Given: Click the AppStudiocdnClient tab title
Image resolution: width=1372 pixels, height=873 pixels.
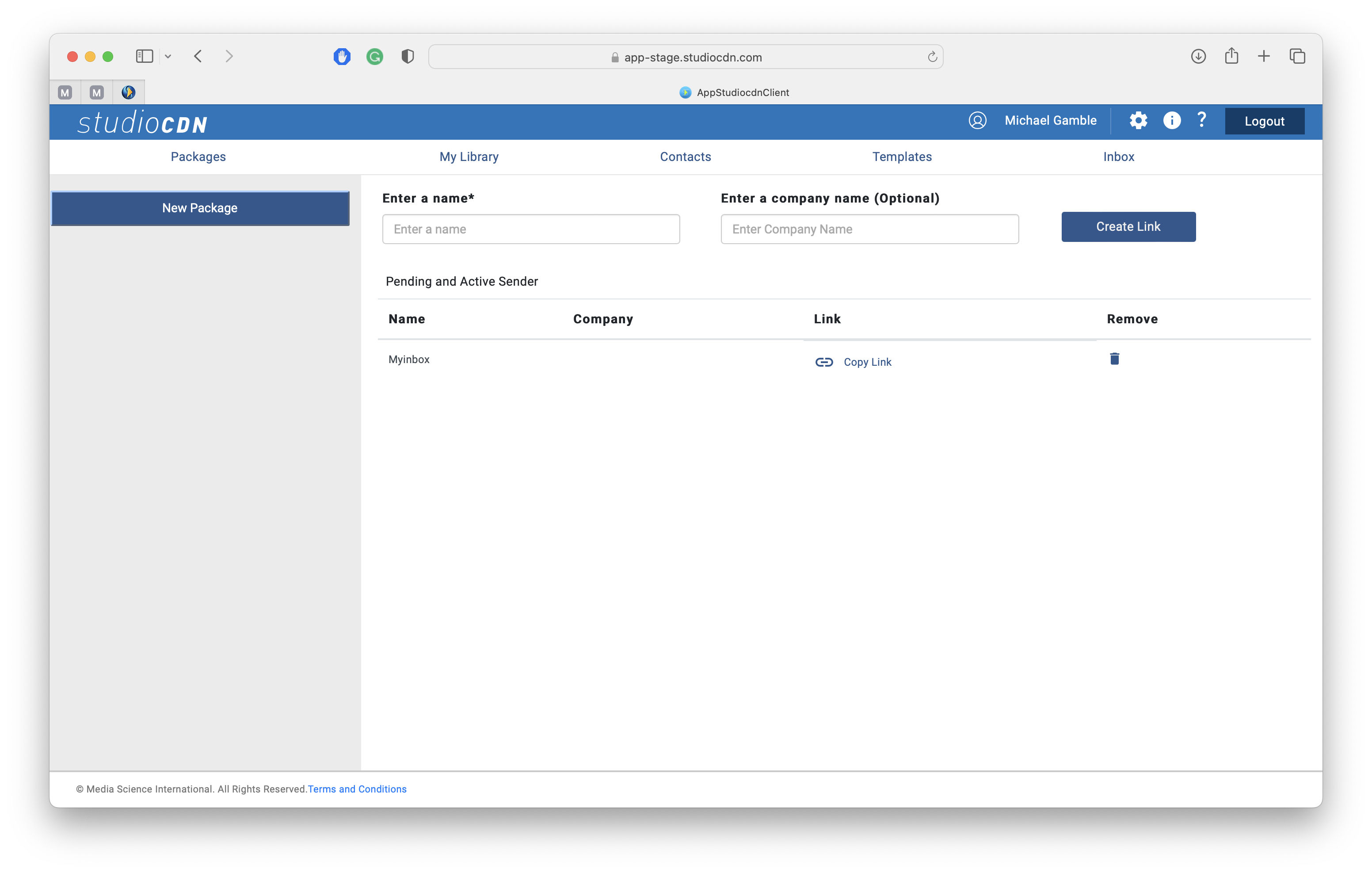Looking at the screenshot, I should [743, 92].
